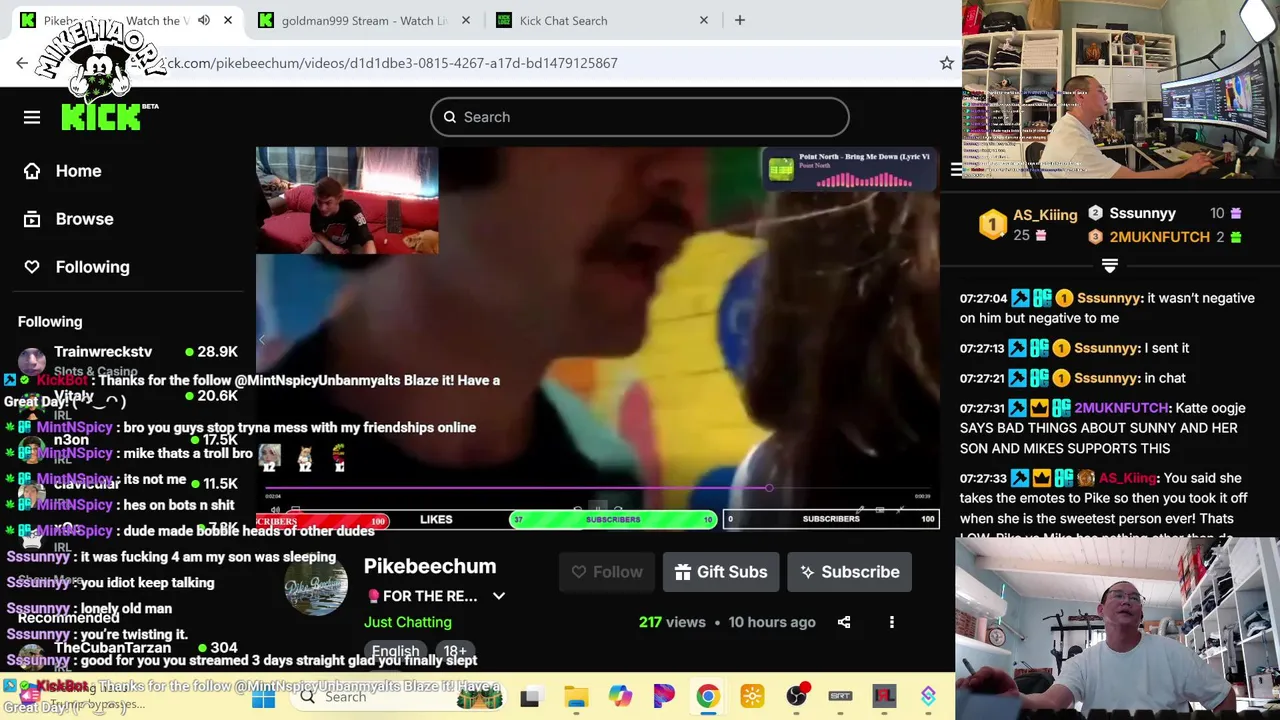Click the Pikebeechum channel name

(430, 566)
